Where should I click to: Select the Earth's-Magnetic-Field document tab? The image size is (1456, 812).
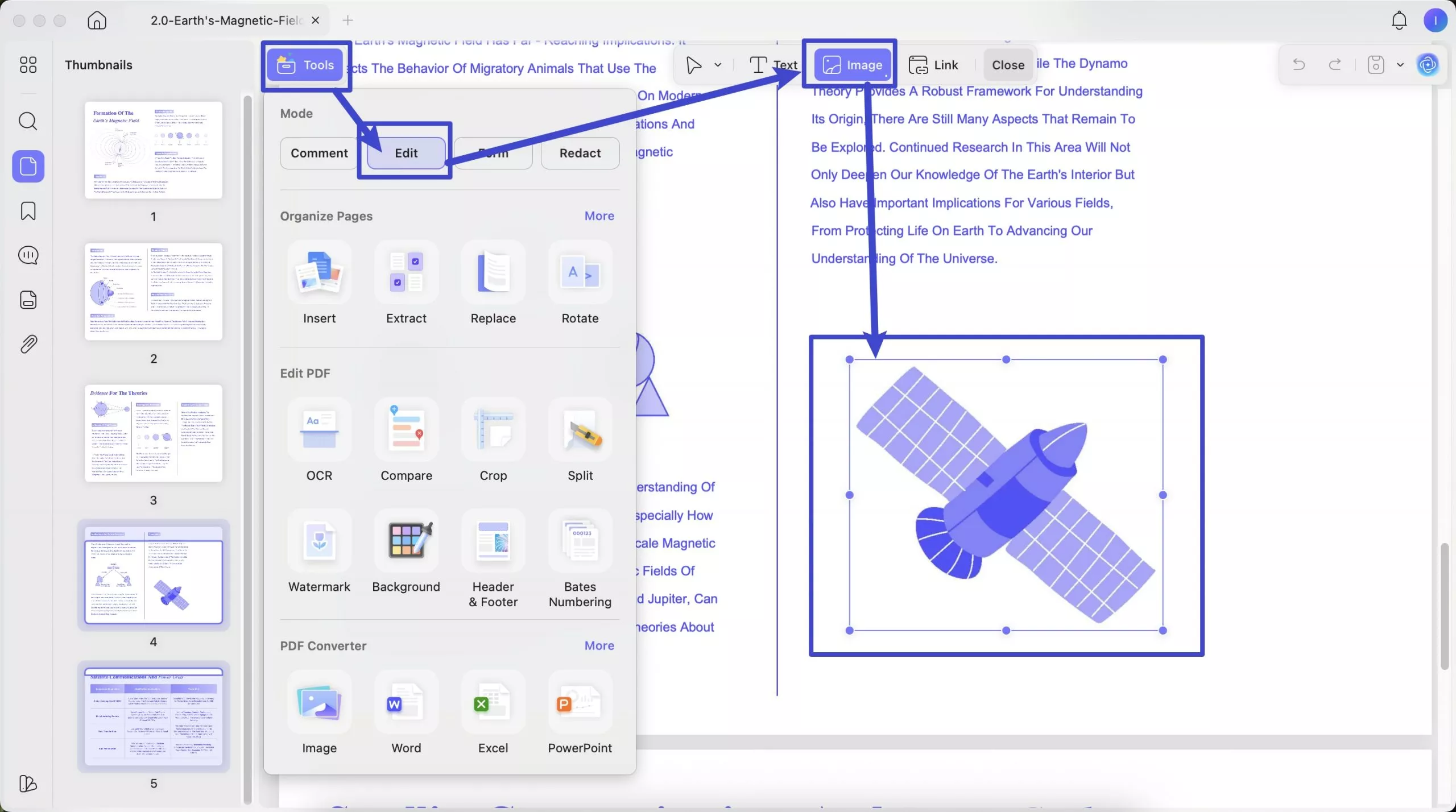226,20
